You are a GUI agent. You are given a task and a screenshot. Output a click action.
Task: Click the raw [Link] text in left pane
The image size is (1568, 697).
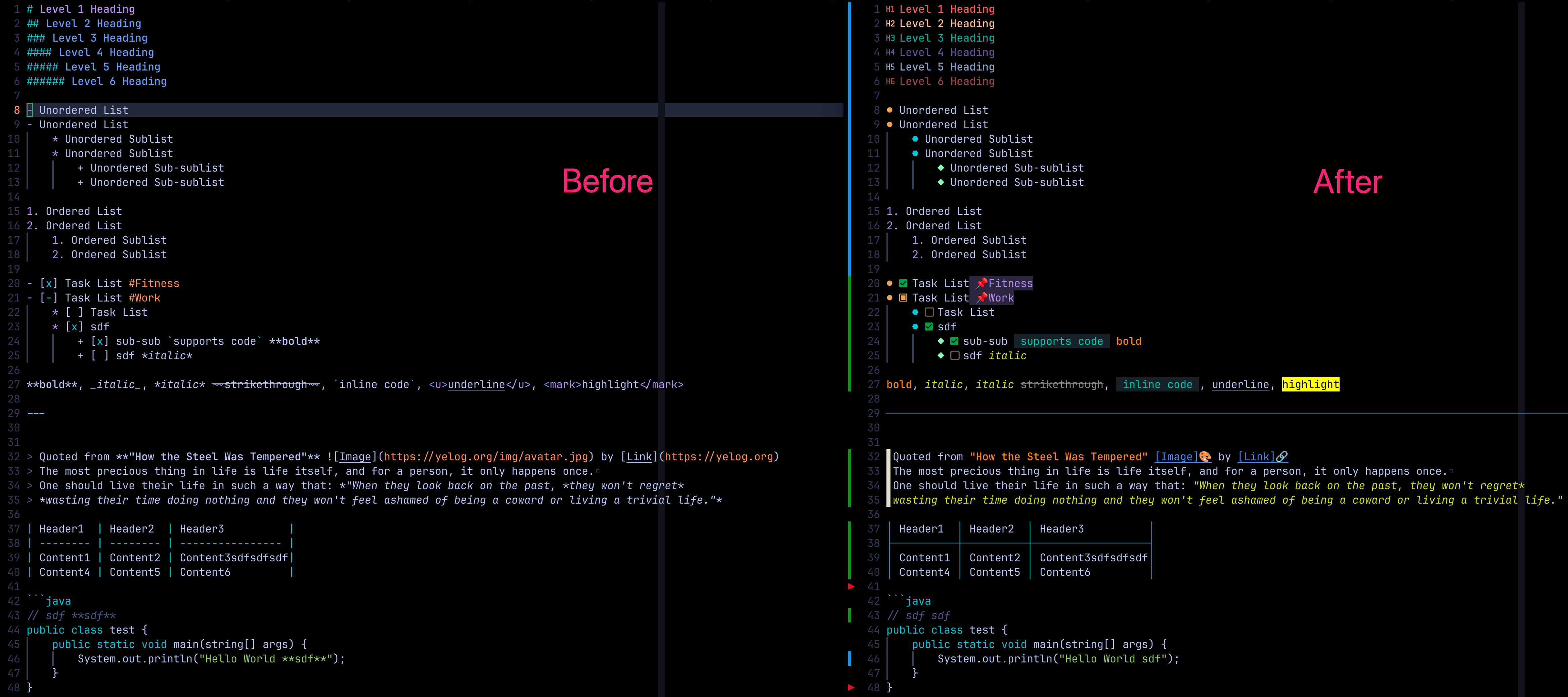639,457
